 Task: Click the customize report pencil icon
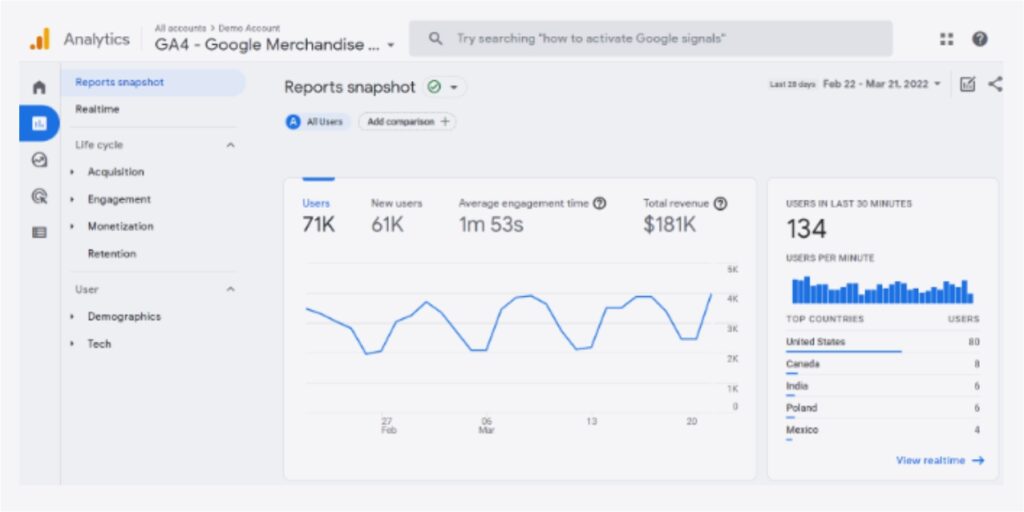[967, 84]
